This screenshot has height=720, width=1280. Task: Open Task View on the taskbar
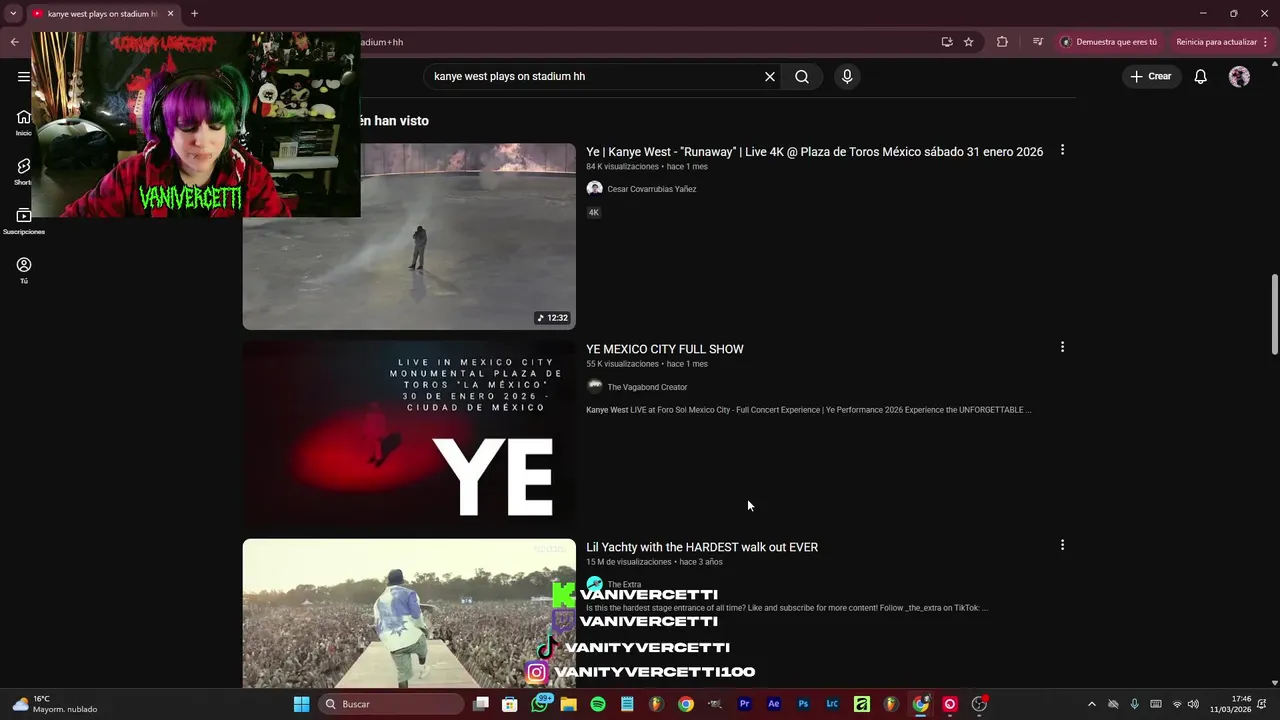click(481, 704)
